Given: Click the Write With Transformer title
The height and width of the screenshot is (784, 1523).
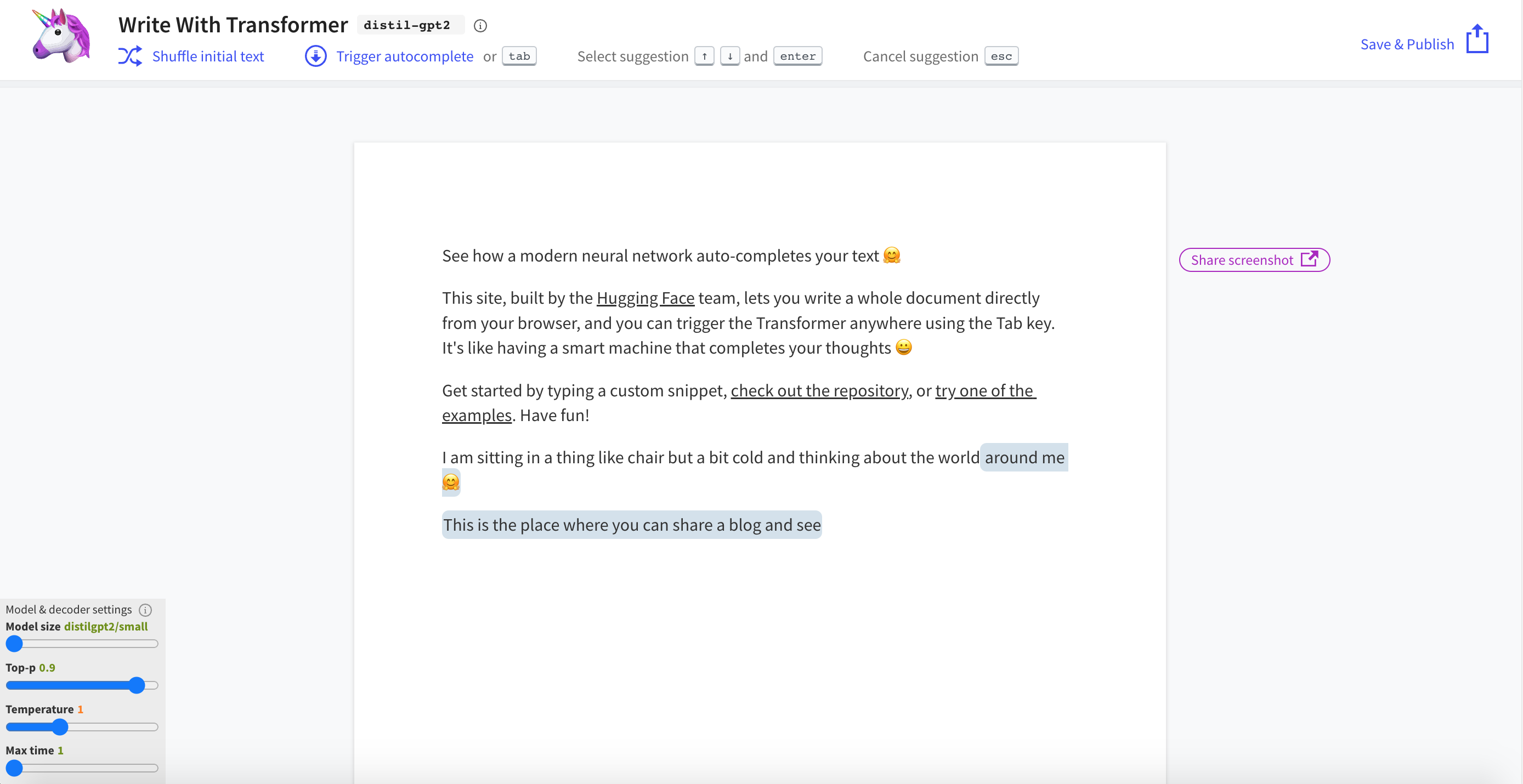Looking at the screenshot, I should (x=233, y=24).
